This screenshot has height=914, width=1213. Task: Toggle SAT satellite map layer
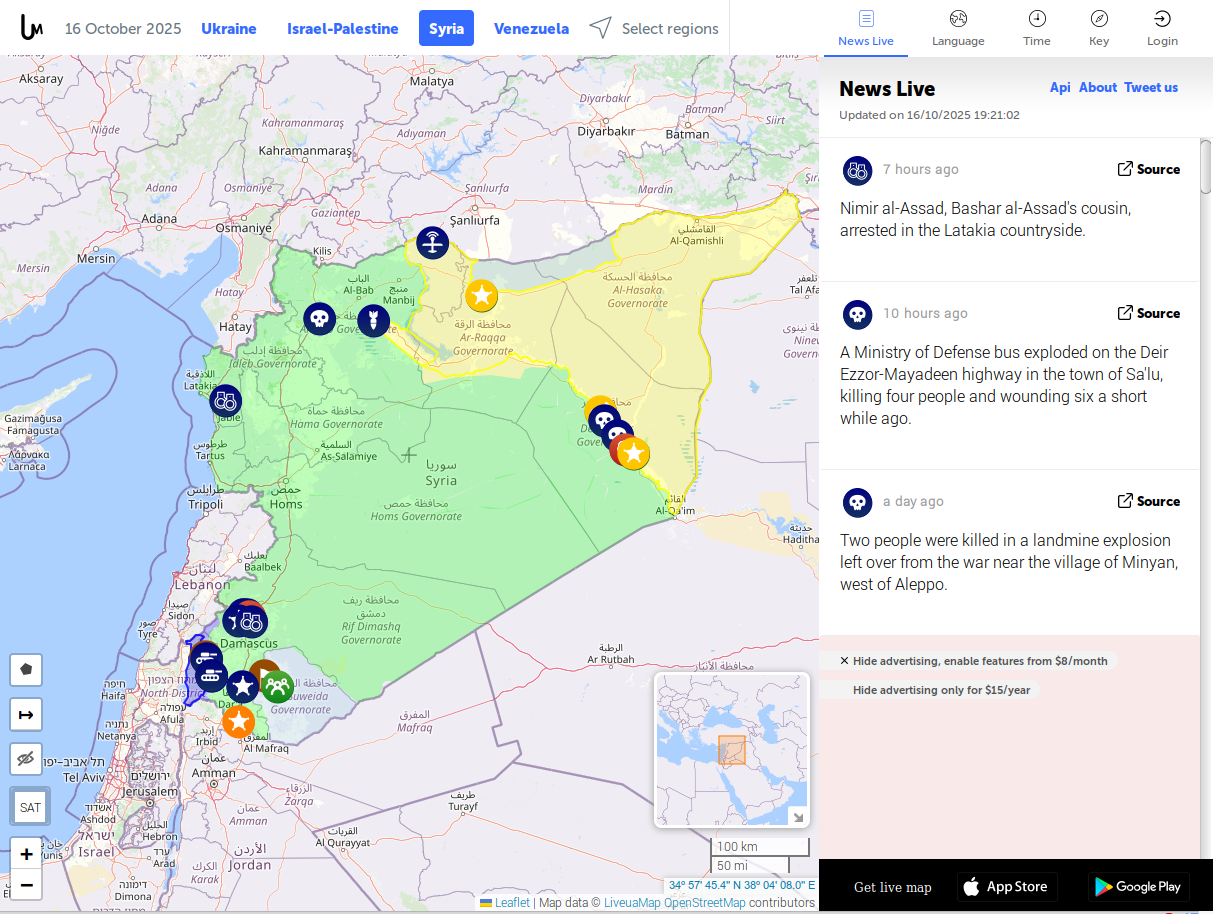coord(30,807)
